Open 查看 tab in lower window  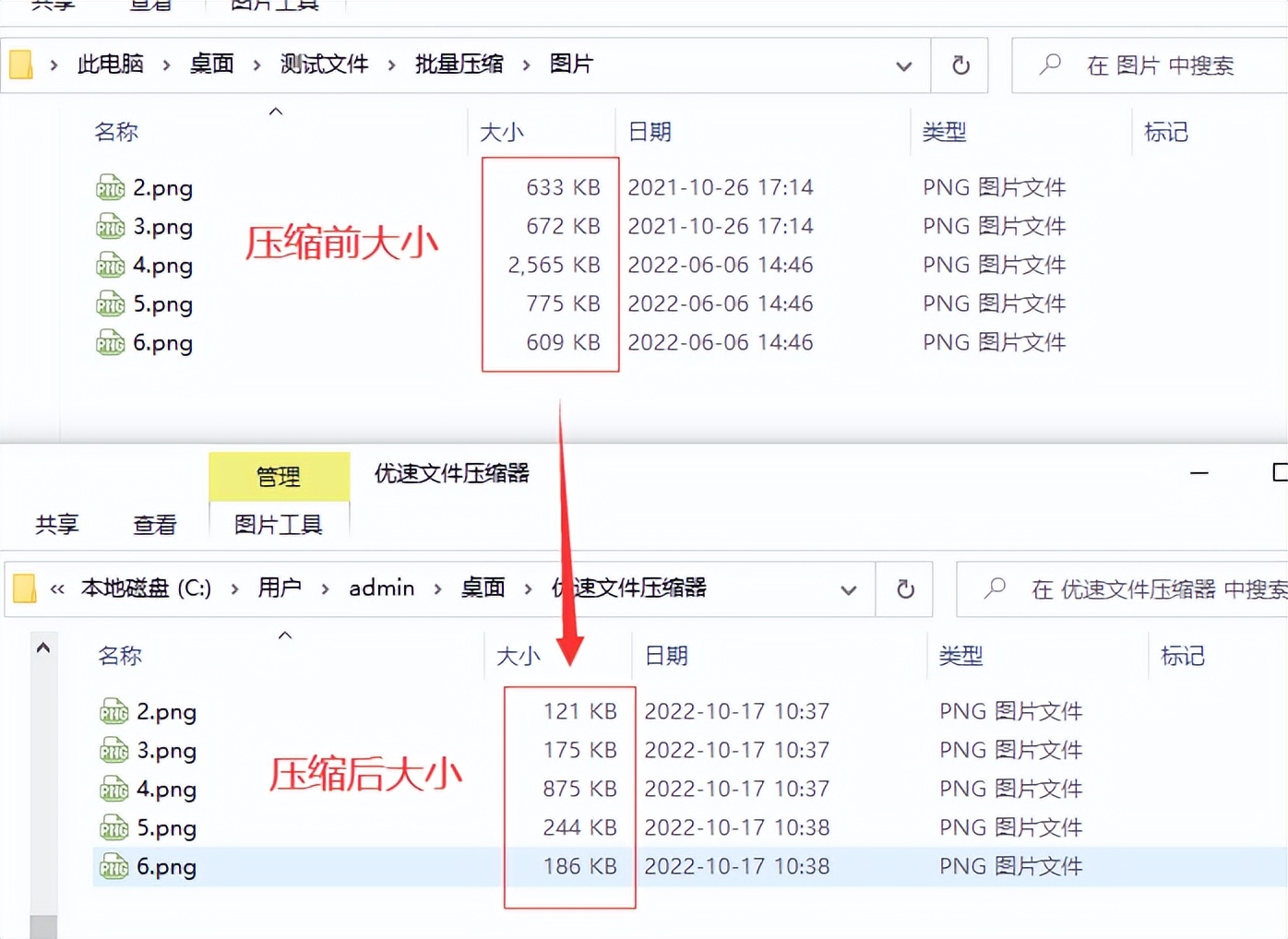pos(155,525)
